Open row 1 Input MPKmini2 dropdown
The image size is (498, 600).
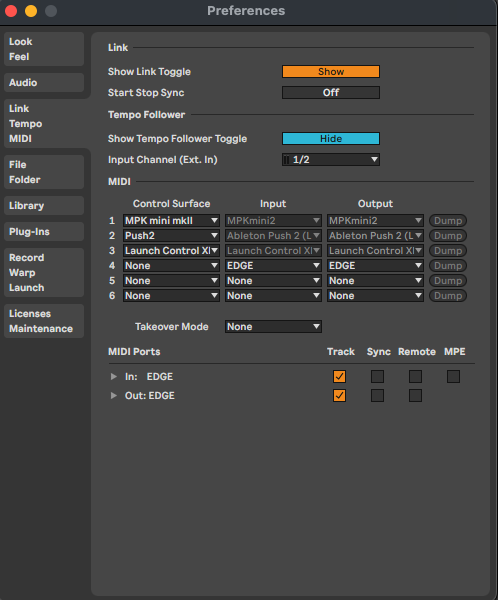click(x=273, y=221)
